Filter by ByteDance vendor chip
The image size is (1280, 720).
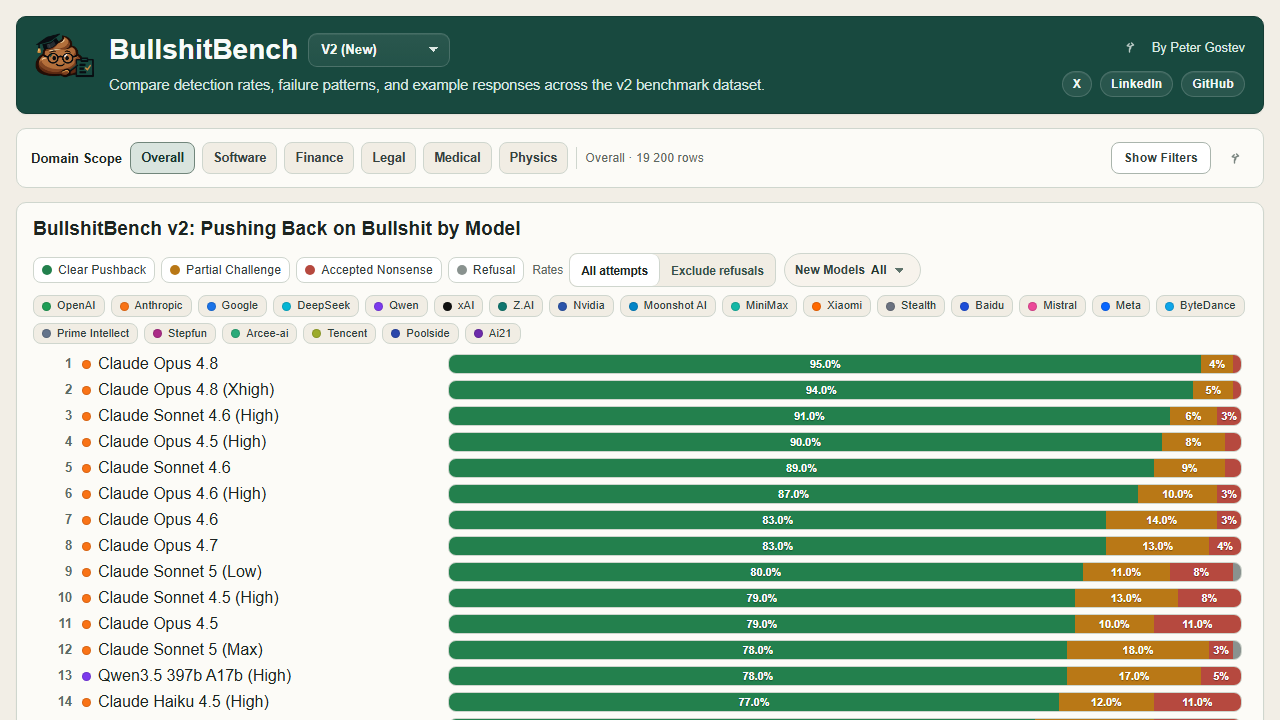point(1200,306)
